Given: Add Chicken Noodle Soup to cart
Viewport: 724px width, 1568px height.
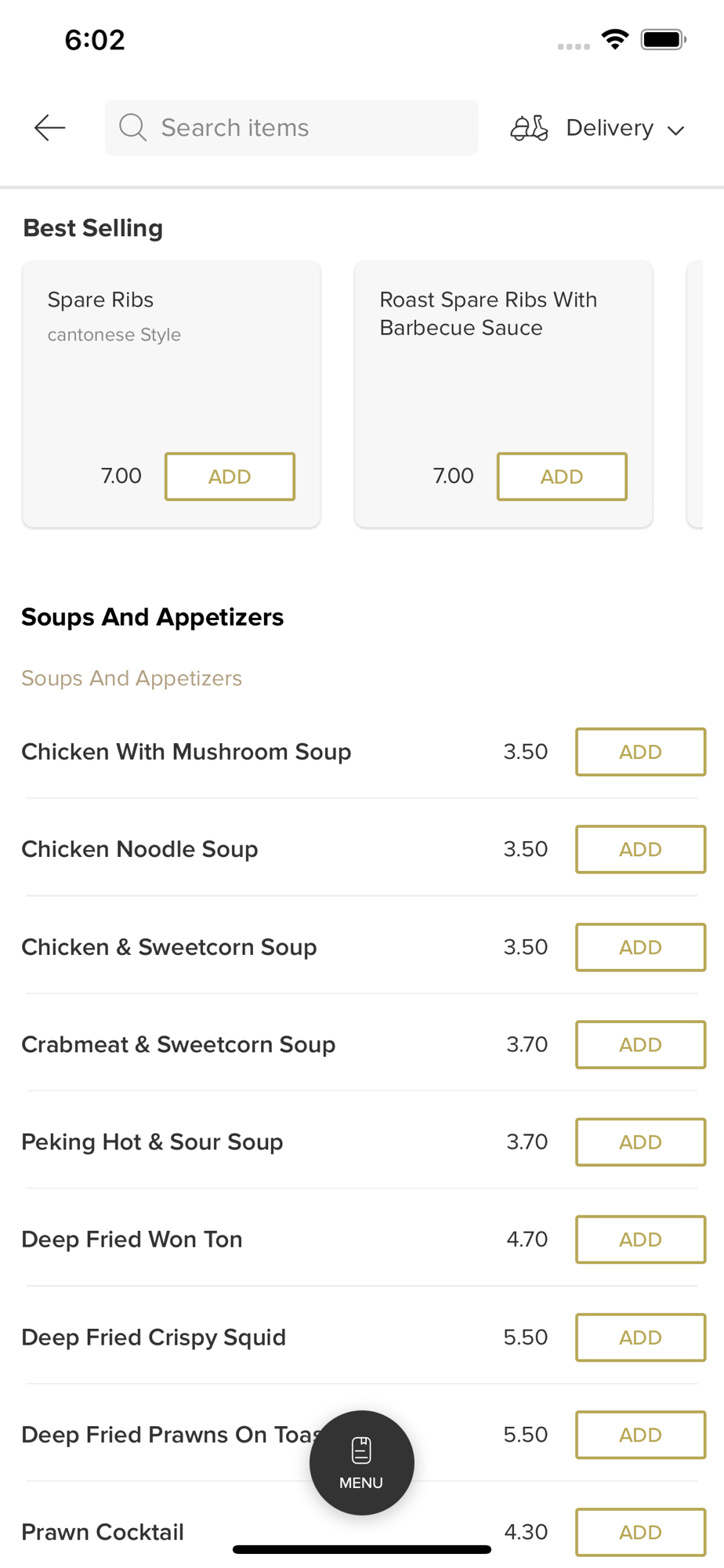Looking at the screenshot, I should [640, 849].
